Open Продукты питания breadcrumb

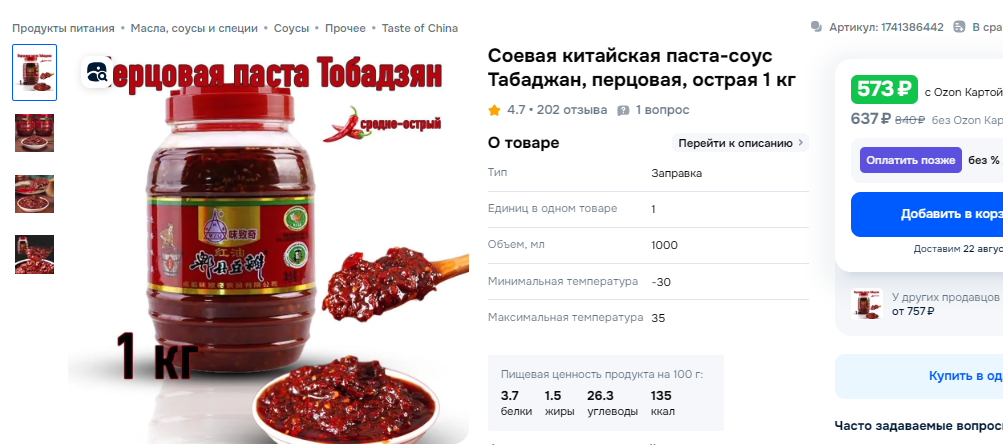point(63,28)
